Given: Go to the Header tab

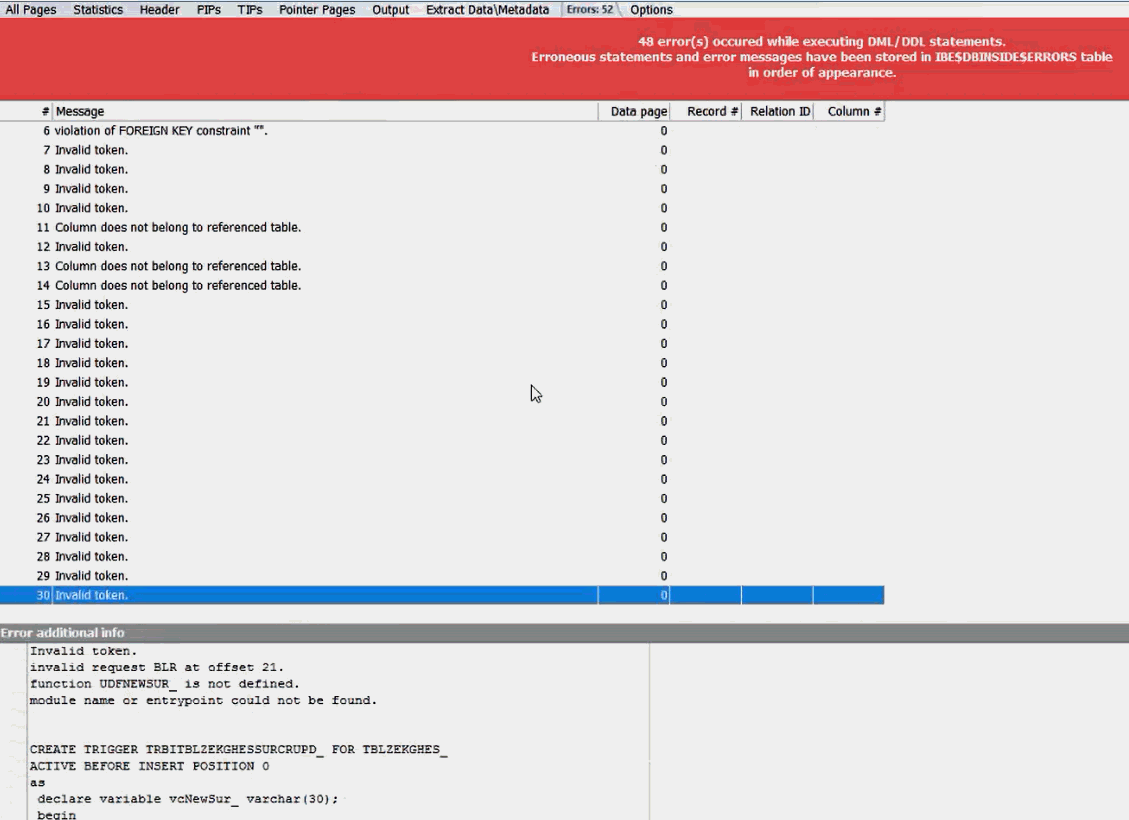Looking at the screenshot, I should pyautogui.click(x=159, y=9).
